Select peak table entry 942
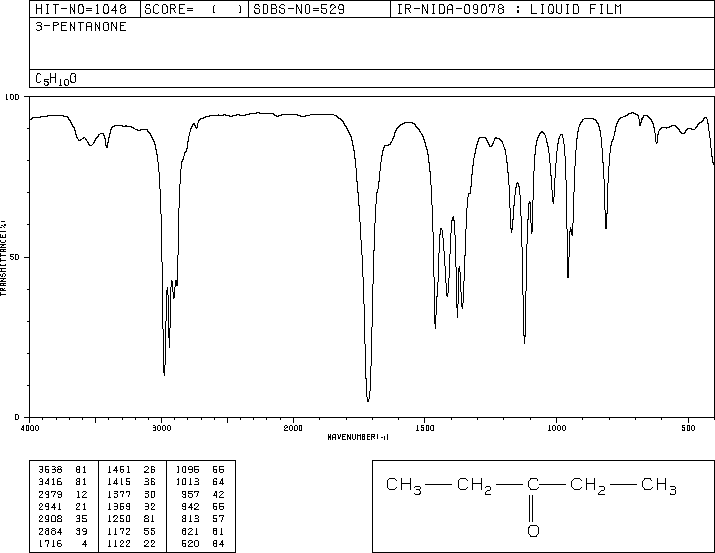The width and height of the screenshot is (715, 553). pos(190,506)
